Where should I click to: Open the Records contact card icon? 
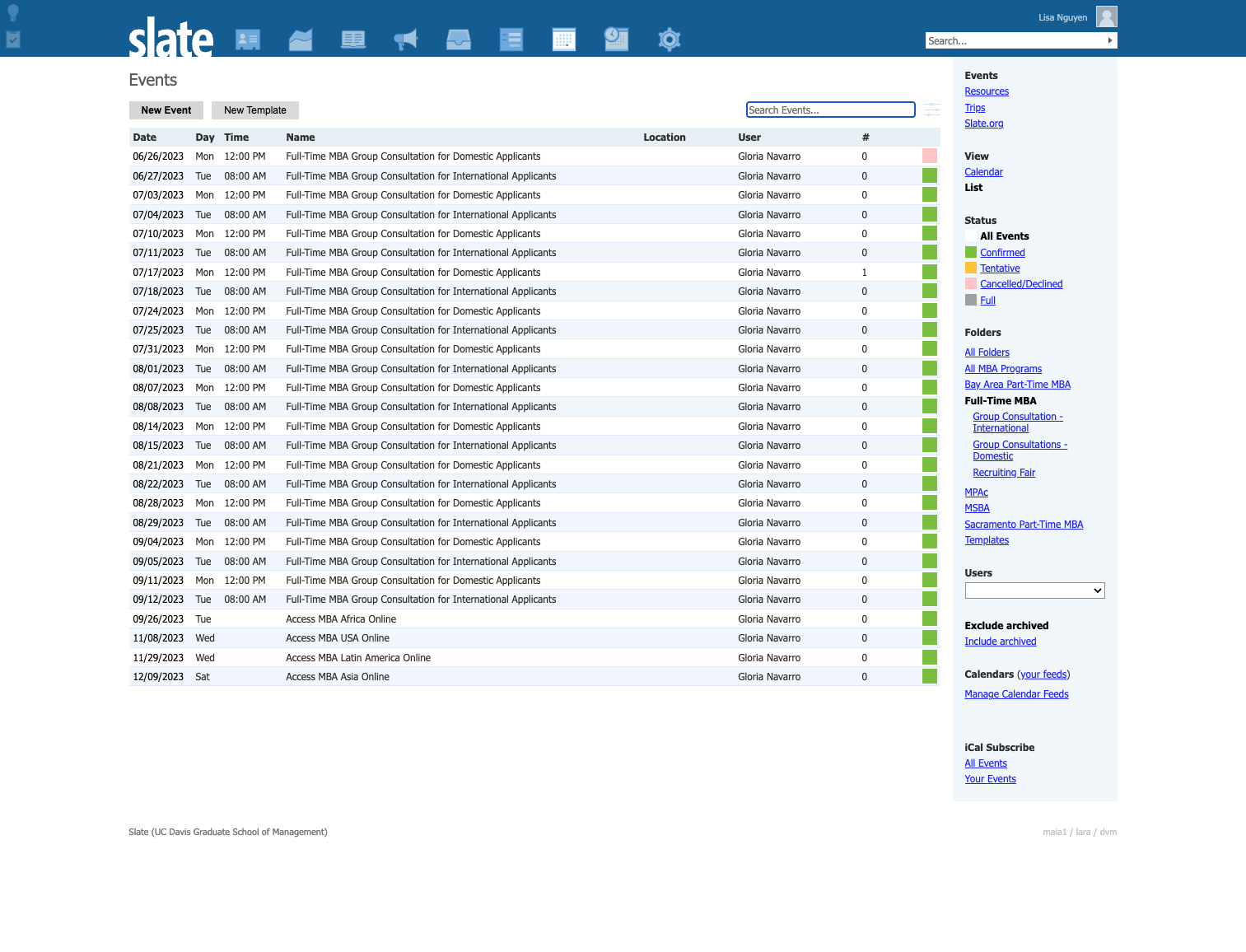[248, 40]
